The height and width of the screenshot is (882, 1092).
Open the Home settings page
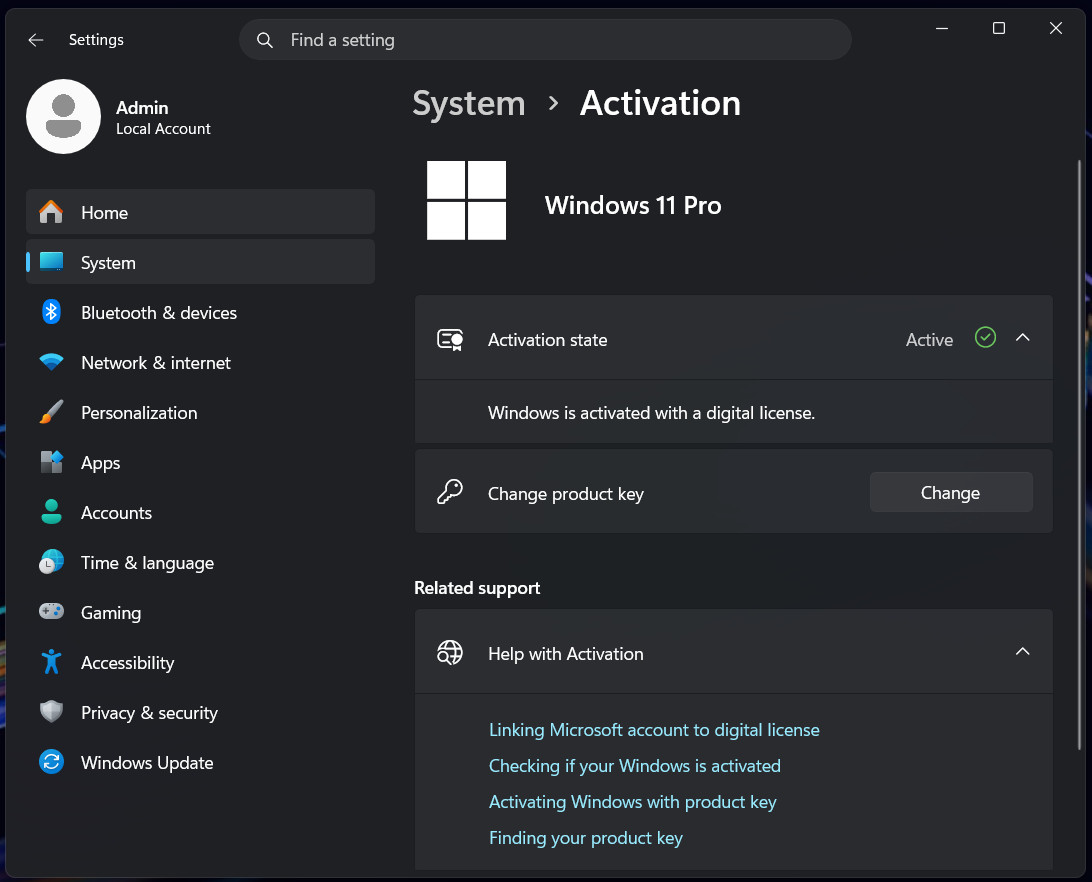pos(201,212)
